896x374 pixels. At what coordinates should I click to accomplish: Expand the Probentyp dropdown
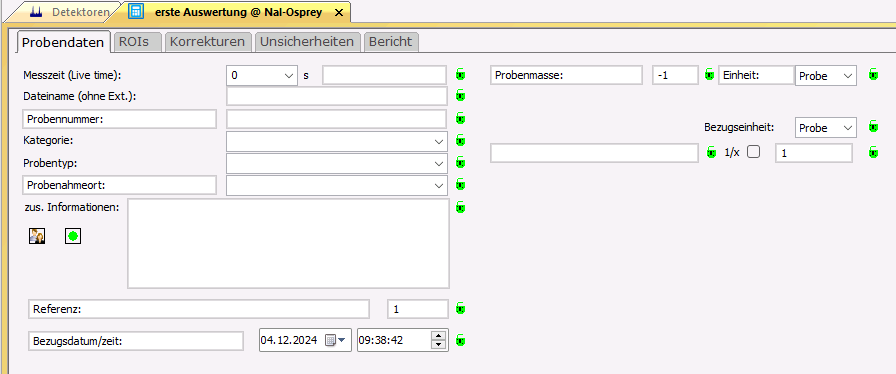click(439, 164)
